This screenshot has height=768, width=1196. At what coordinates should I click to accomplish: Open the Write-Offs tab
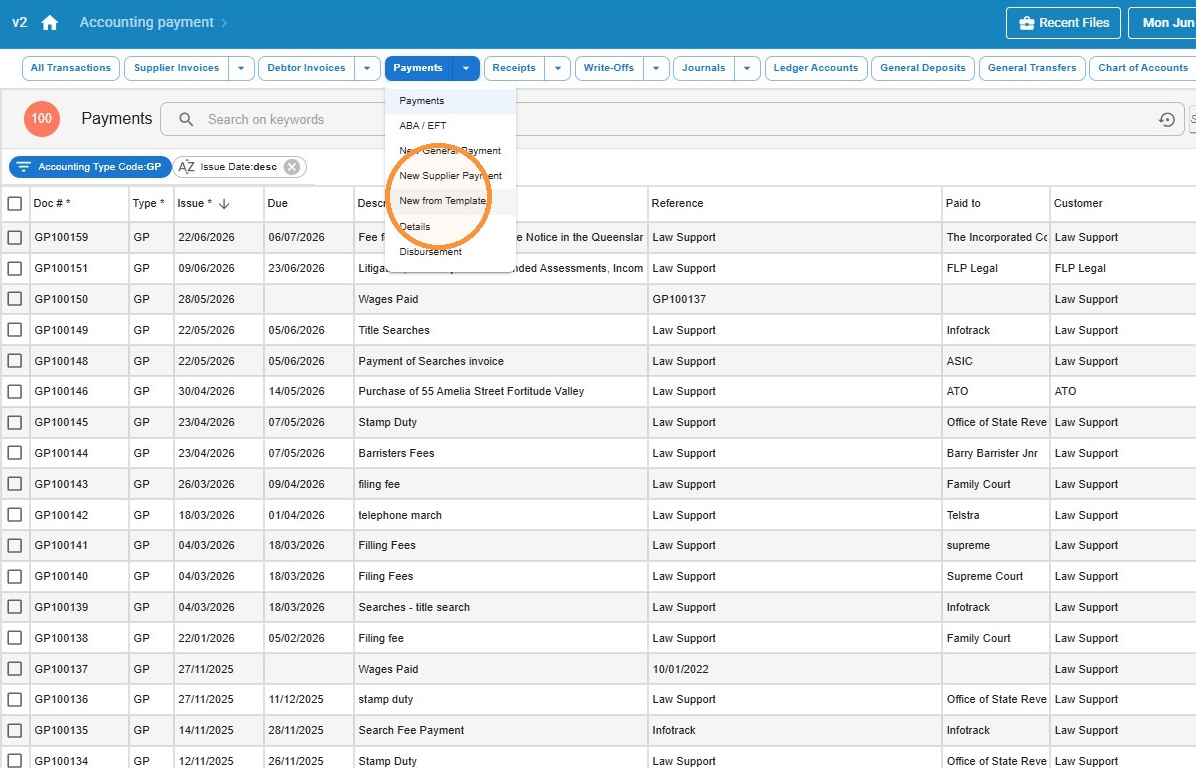pyautogui.click(x=609, y=68)
